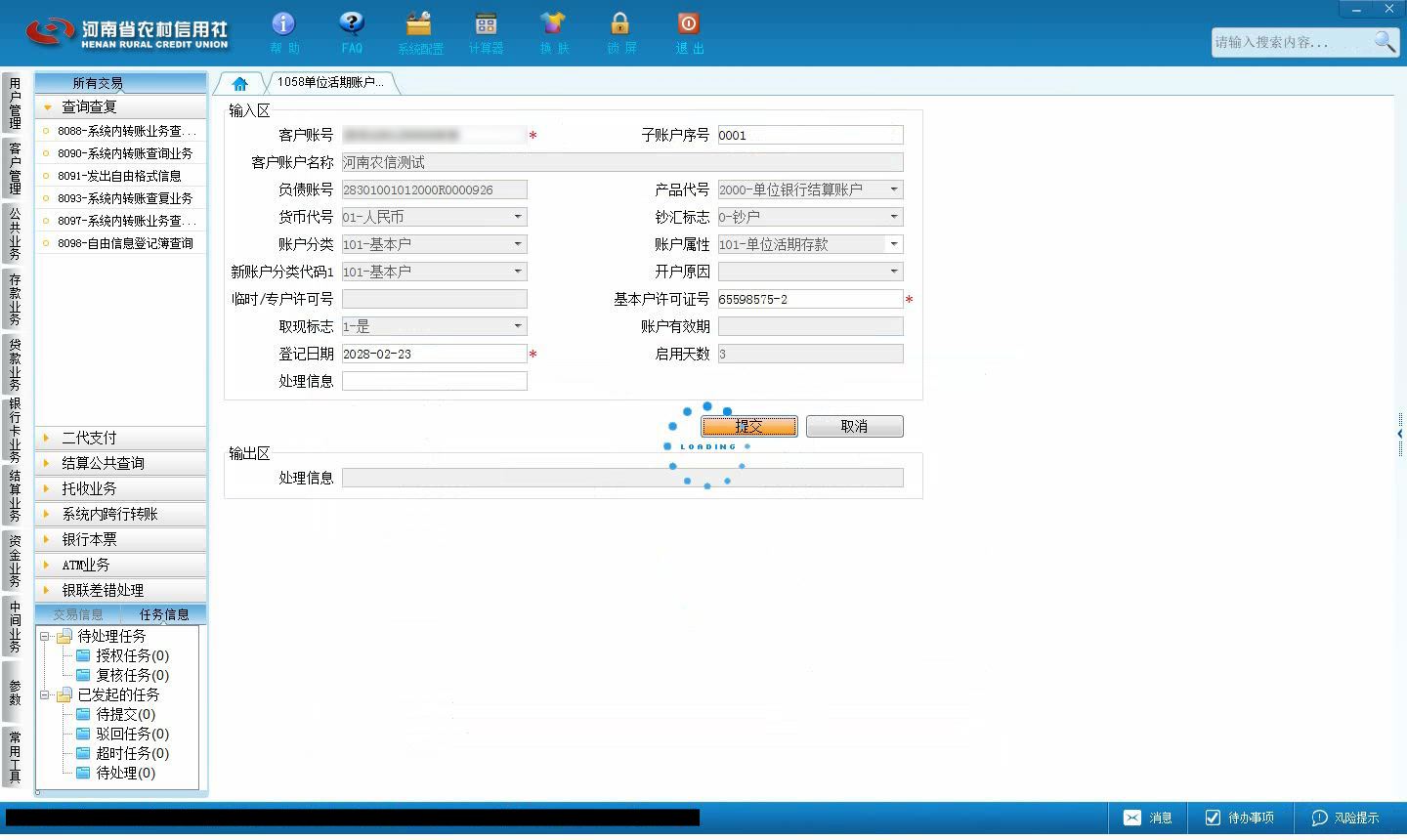Open 系统配置 system configuration
1407x840 pixels.
(x=419, y=32)
